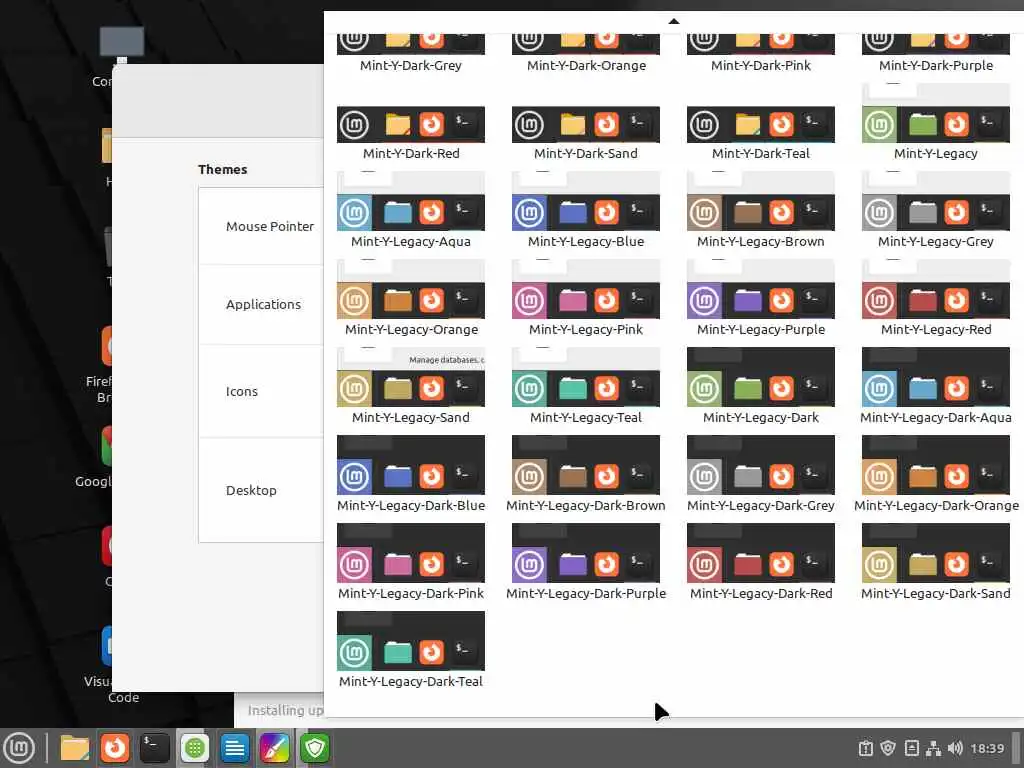Image resolution: width=1024 pixels, height=768 pixels.
Task: Open the Desktop theme setting
Action: tap(261, 490)
